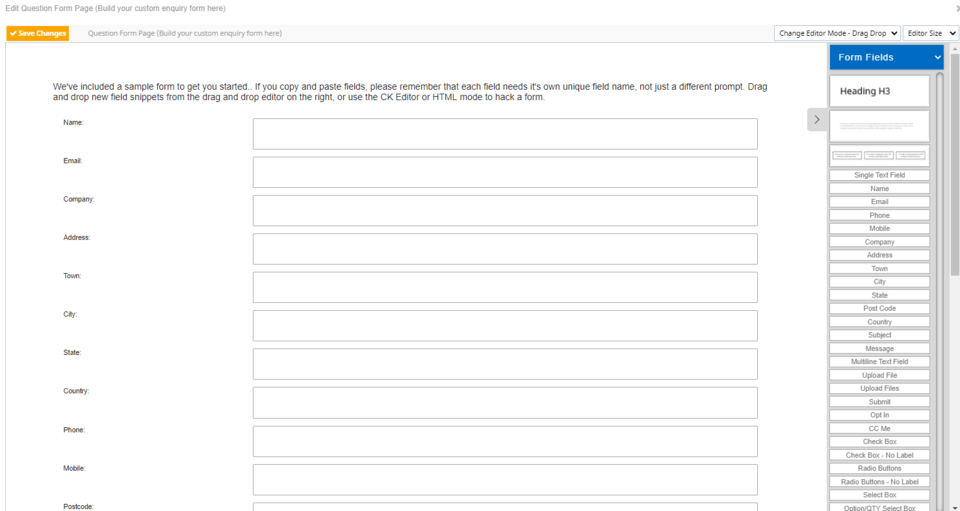The image size is (960, 511).
Task: Pick the Check Box - No Label snippet
Action: (x=880, y=455)
